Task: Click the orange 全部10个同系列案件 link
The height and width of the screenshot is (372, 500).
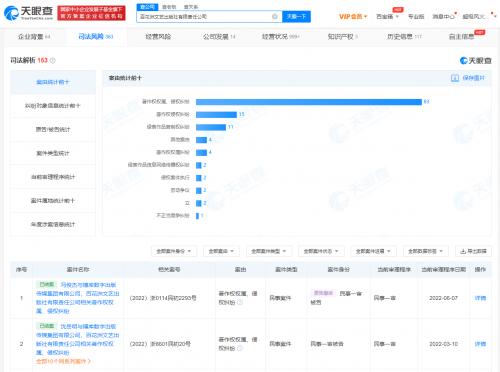Action: tap(63, 361)
